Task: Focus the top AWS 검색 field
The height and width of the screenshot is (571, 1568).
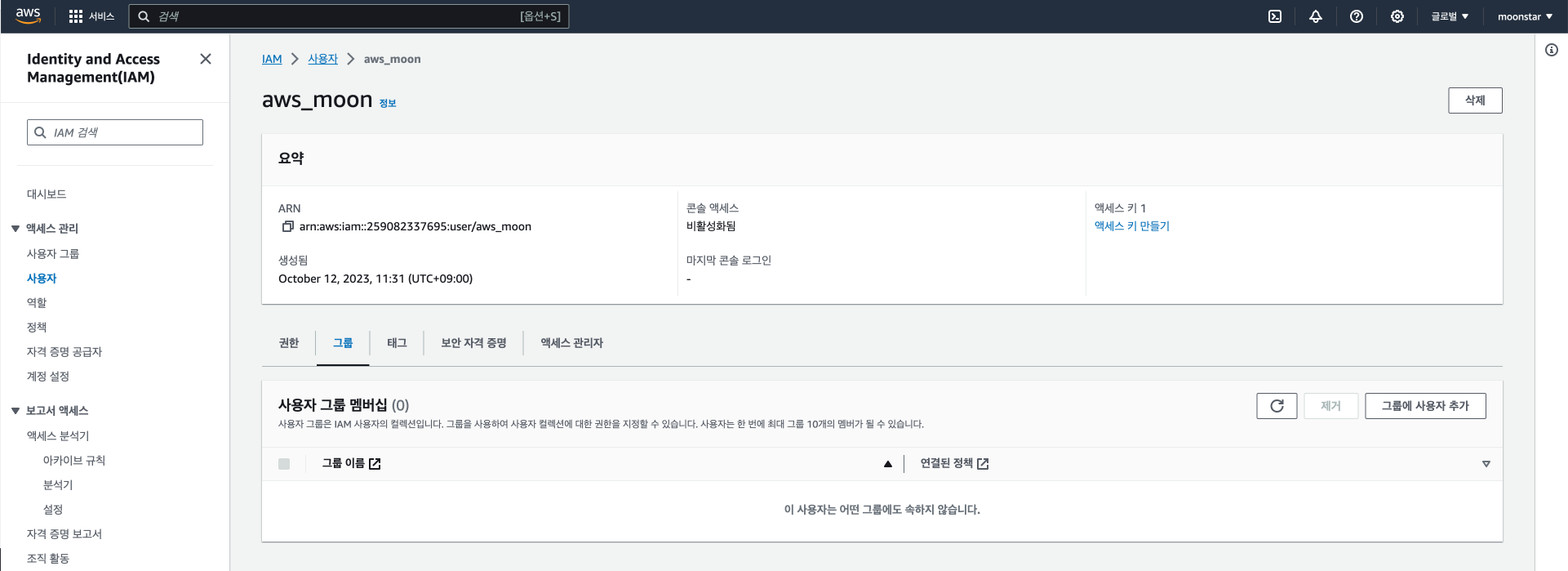Action: 349,16
